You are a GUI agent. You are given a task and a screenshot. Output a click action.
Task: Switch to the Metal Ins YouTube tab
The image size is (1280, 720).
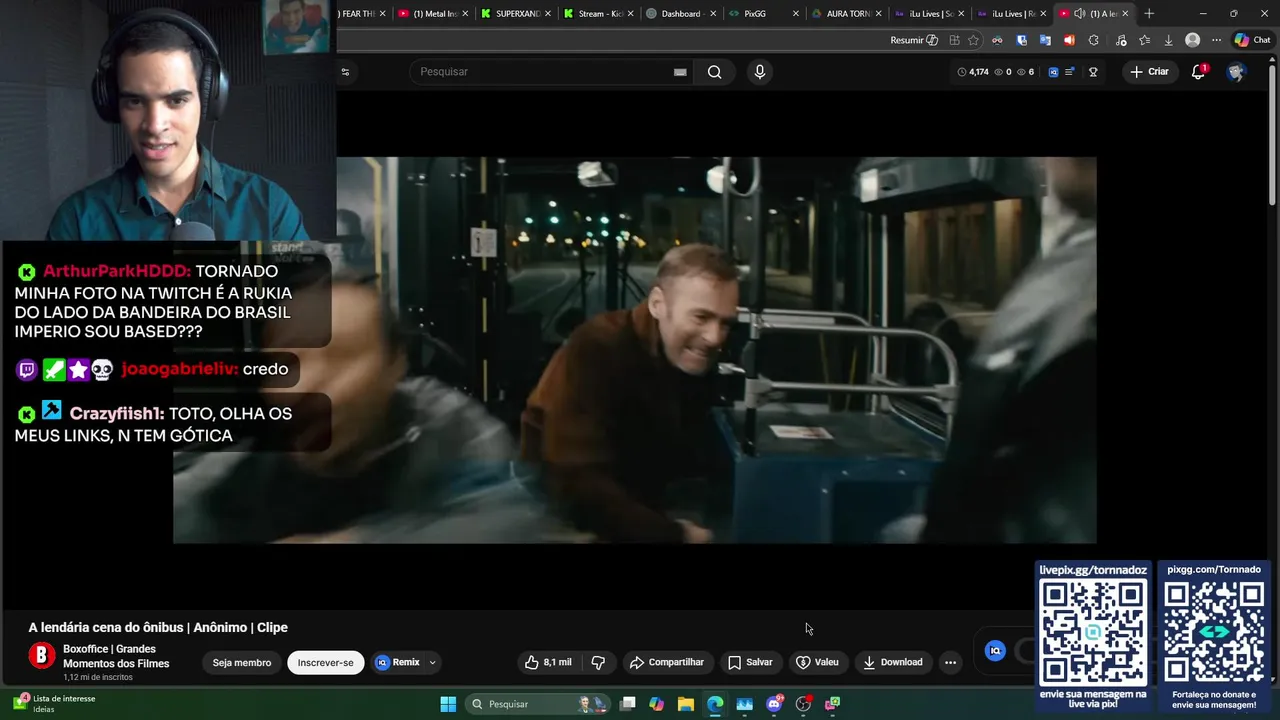point(433,13)
